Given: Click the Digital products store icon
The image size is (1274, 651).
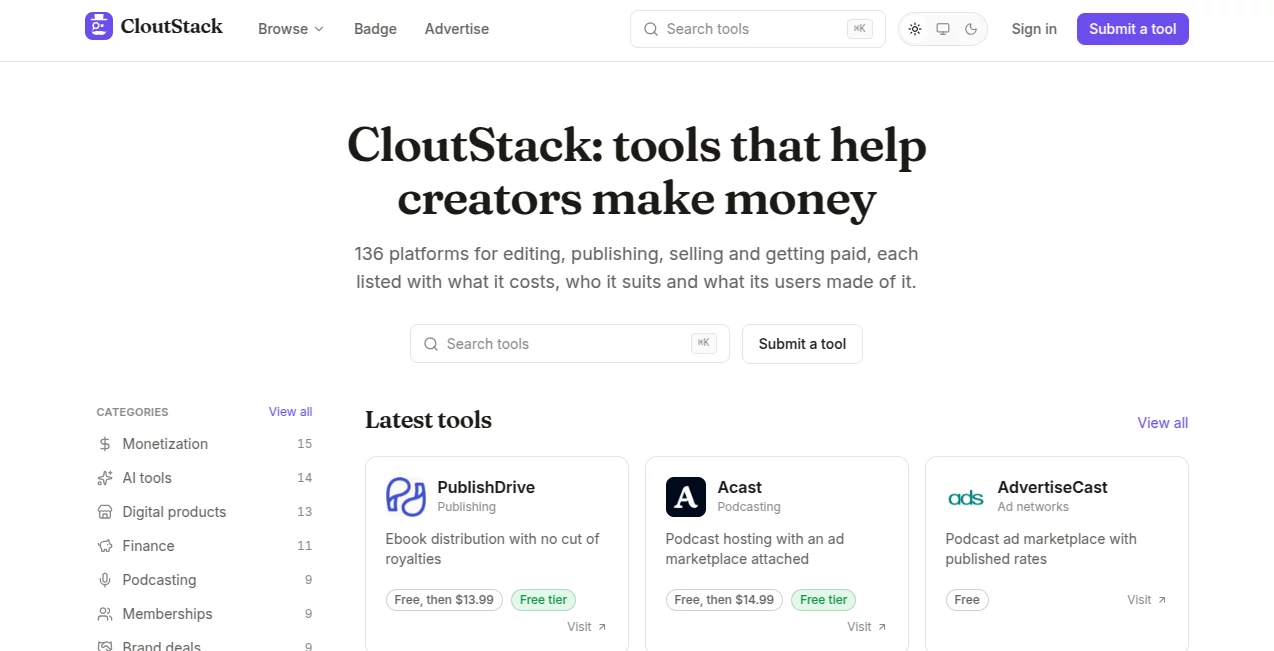Looking at the screenshot, I should 105,512.
